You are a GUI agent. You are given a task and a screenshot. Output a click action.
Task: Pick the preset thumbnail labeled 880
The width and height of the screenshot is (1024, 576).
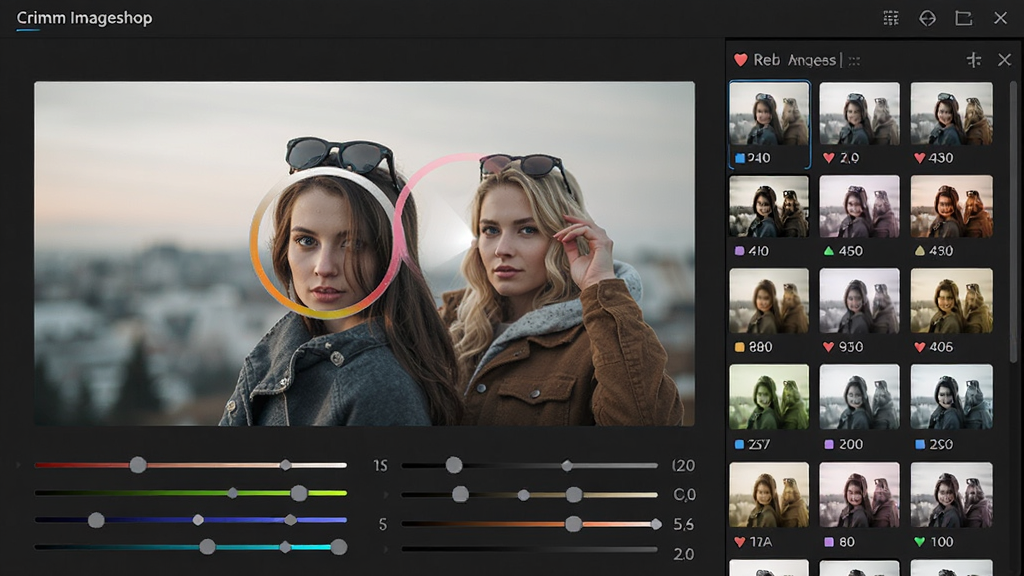click(x=769, y=300)
